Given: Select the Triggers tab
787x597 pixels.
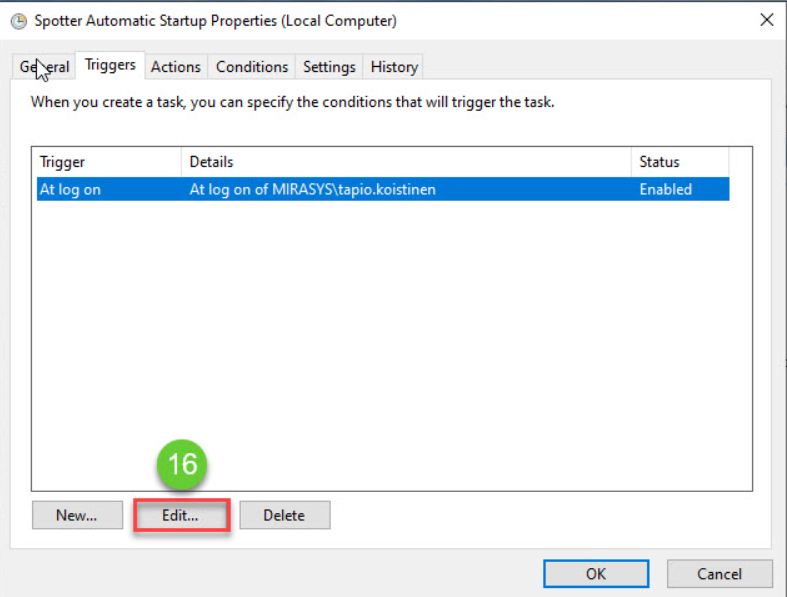Looking at the screenshot, I should coord(110,65).
